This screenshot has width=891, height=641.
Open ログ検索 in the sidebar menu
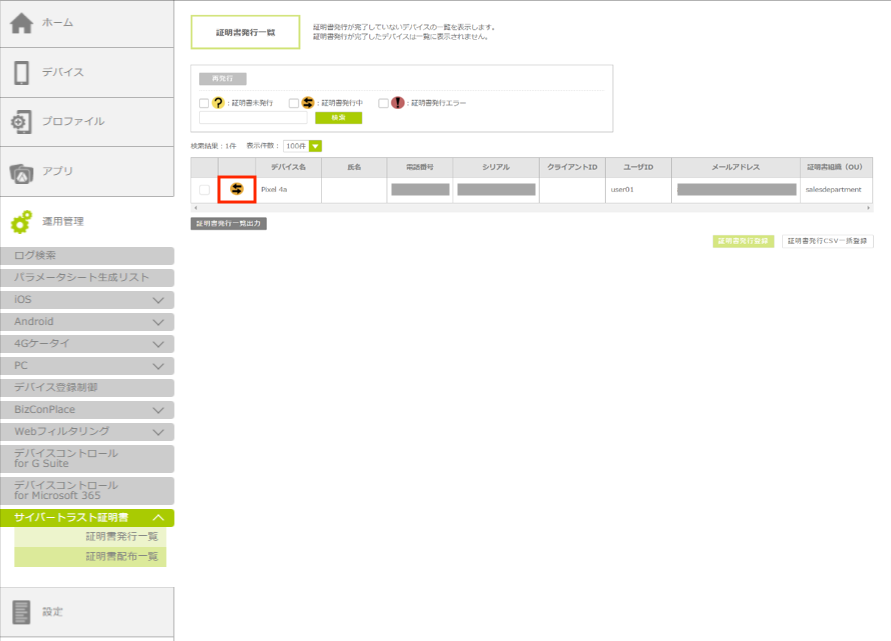pyautogui.click(x=87, y=256)
